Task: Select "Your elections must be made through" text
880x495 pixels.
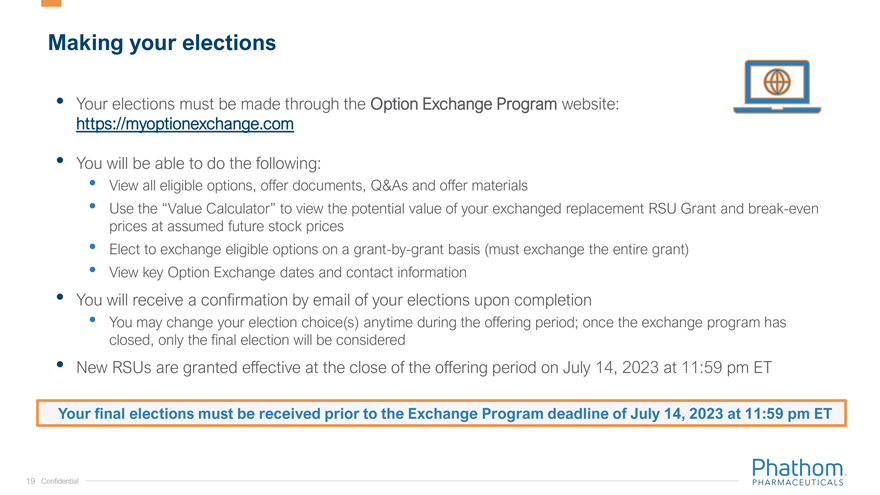Action: (x=221, y=103)
